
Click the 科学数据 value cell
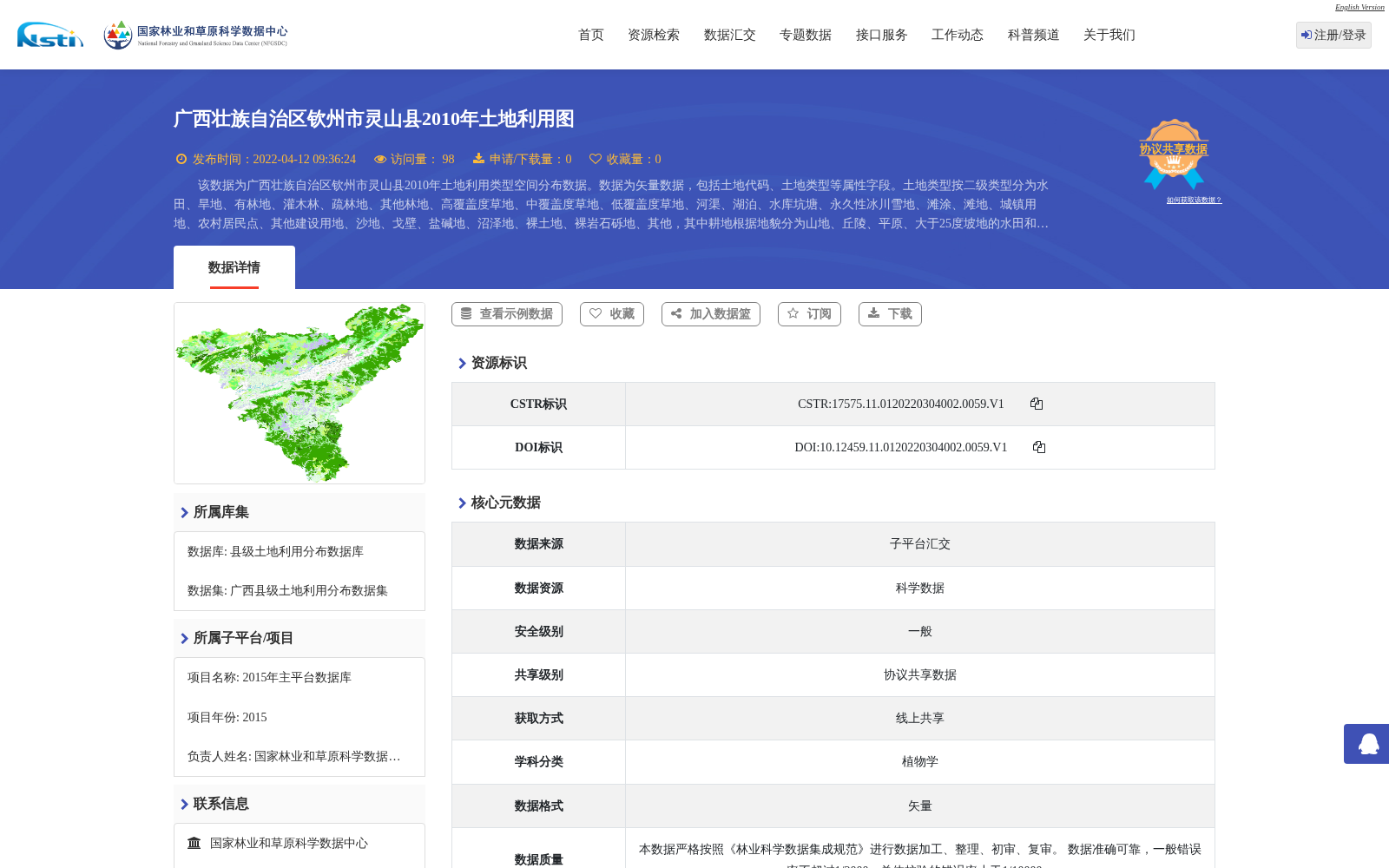pos(919,589)
